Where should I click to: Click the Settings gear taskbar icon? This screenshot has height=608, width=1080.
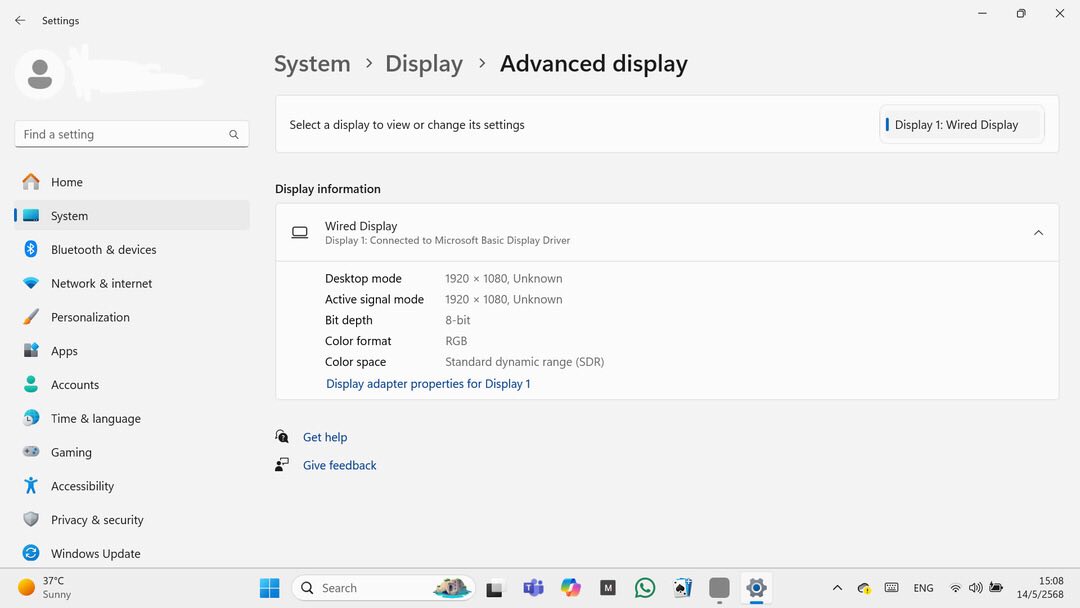tap(756, 588)
